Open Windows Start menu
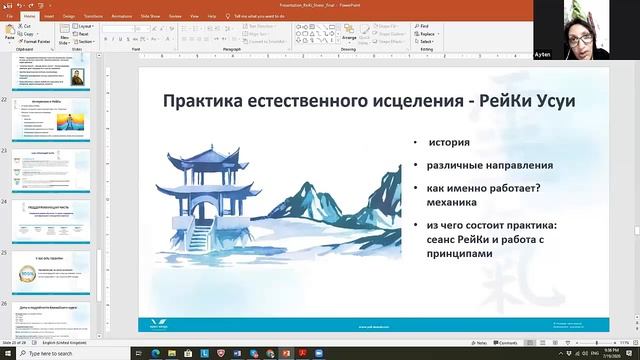 pos(8,353)
